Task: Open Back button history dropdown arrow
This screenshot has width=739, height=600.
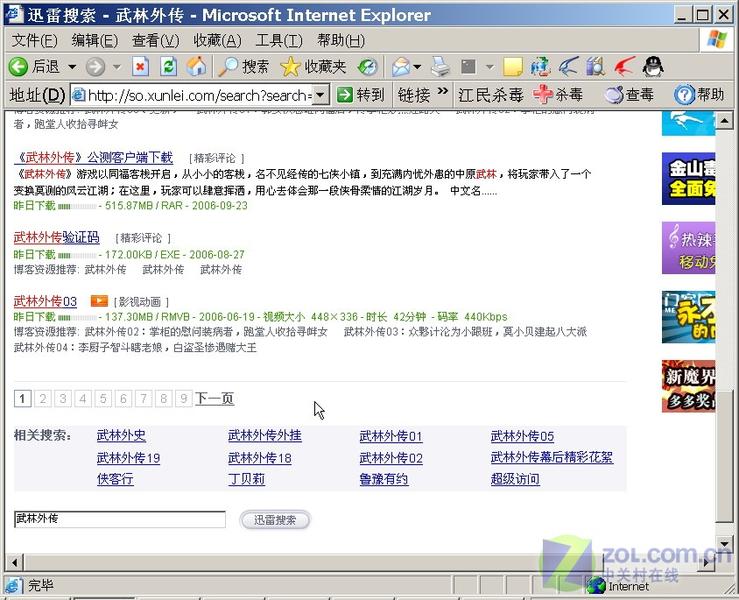Action: point(72,67)
